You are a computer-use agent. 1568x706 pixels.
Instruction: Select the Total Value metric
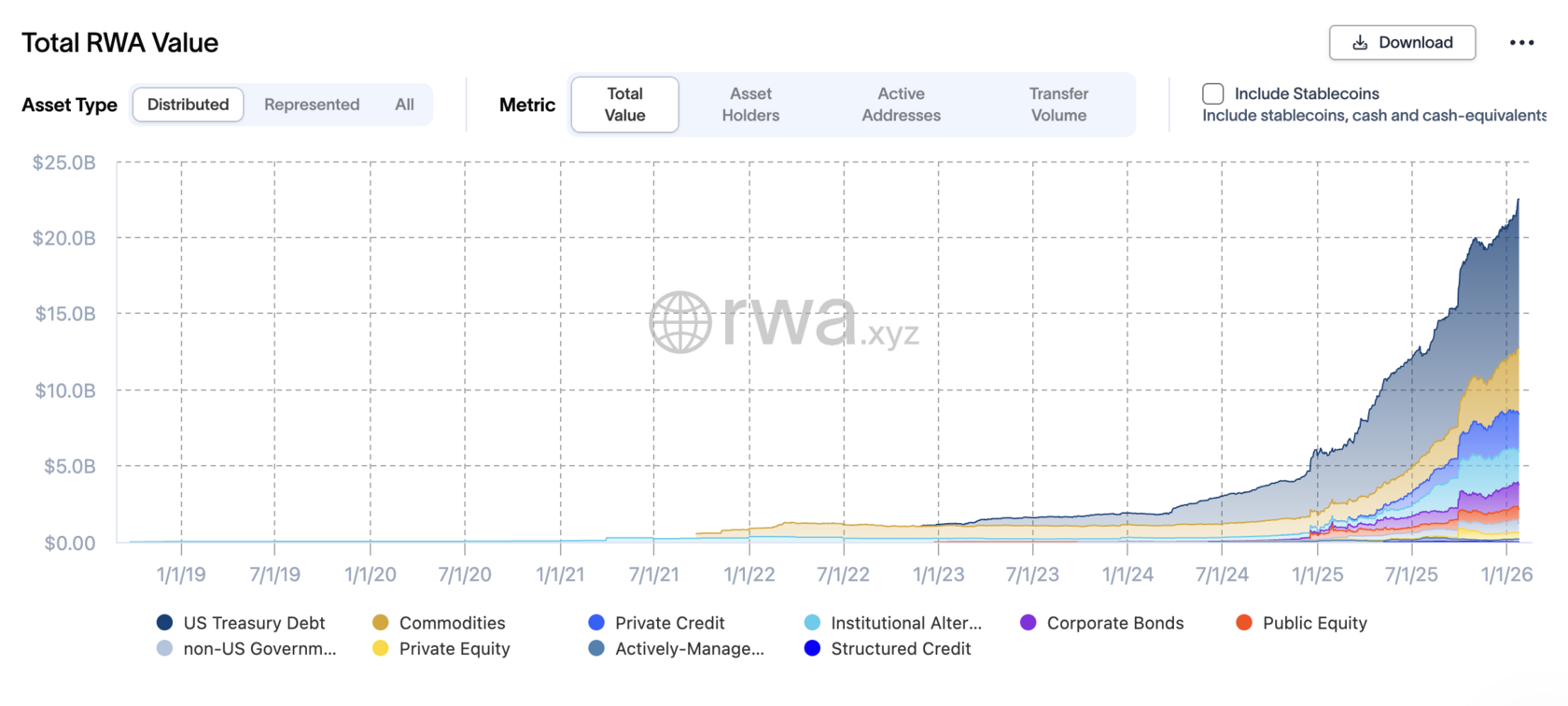pos(624,105)
